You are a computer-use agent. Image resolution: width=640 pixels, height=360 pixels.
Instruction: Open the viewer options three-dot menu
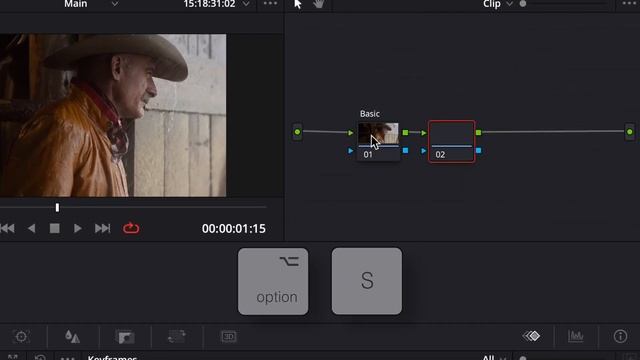point(270,3)
